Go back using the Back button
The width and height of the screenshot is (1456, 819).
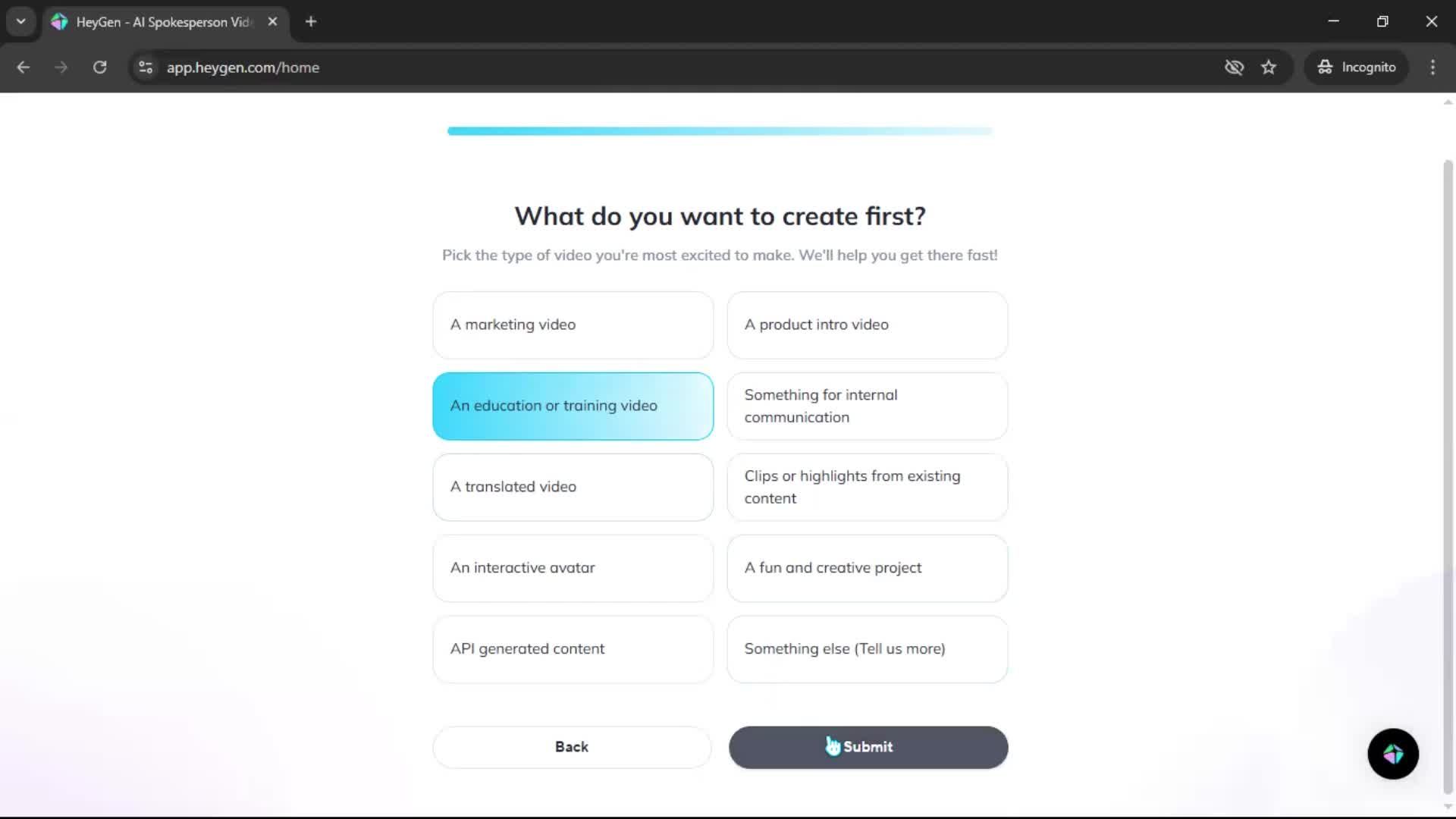point(572,747)
